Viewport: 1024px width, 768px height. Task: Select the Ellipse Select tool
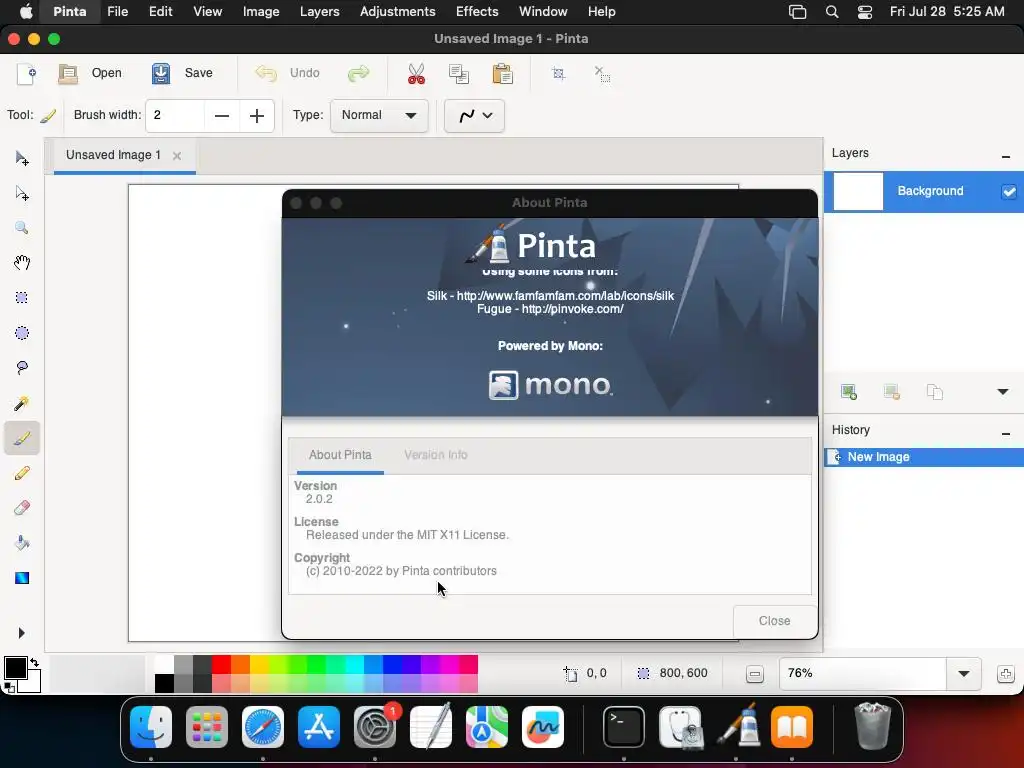[x=22, y=333]
